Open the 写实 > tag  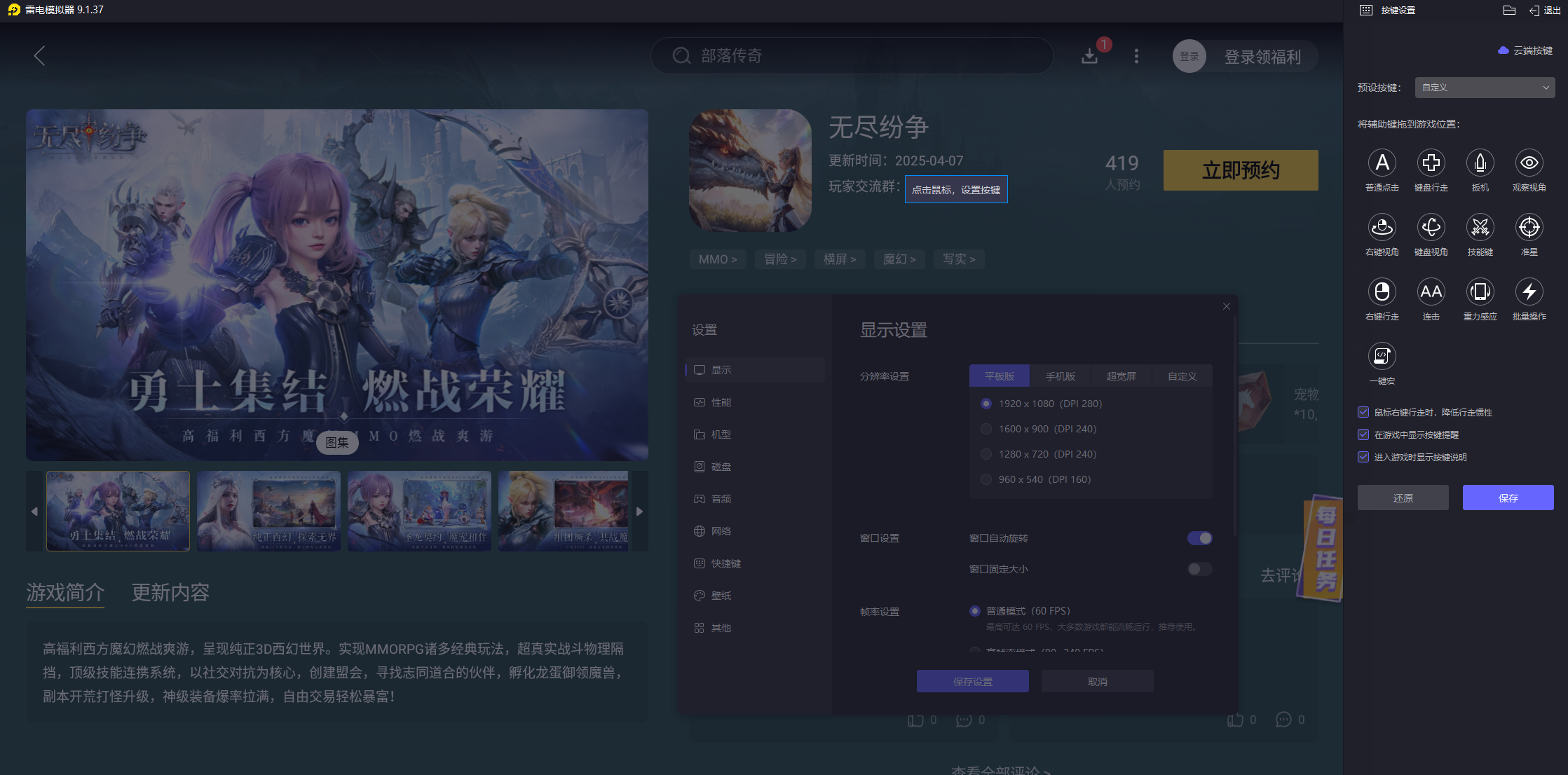coord(959,259)
